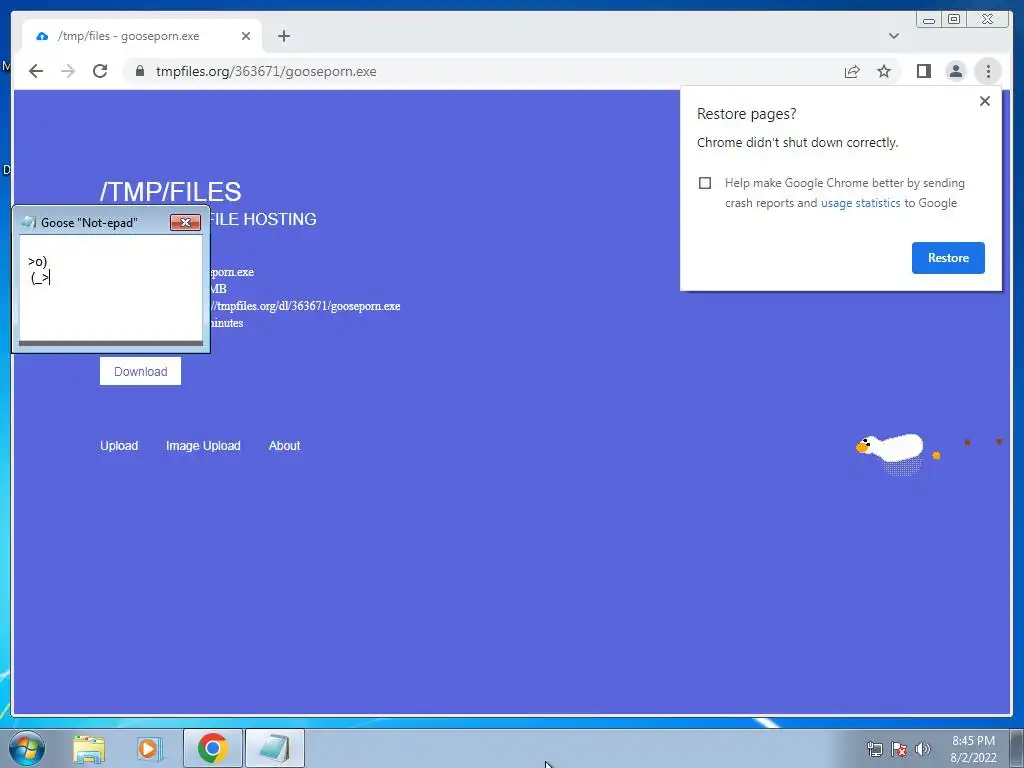
Task: Open the Chrome three-dot menu
Action: (x=988, y=71)
